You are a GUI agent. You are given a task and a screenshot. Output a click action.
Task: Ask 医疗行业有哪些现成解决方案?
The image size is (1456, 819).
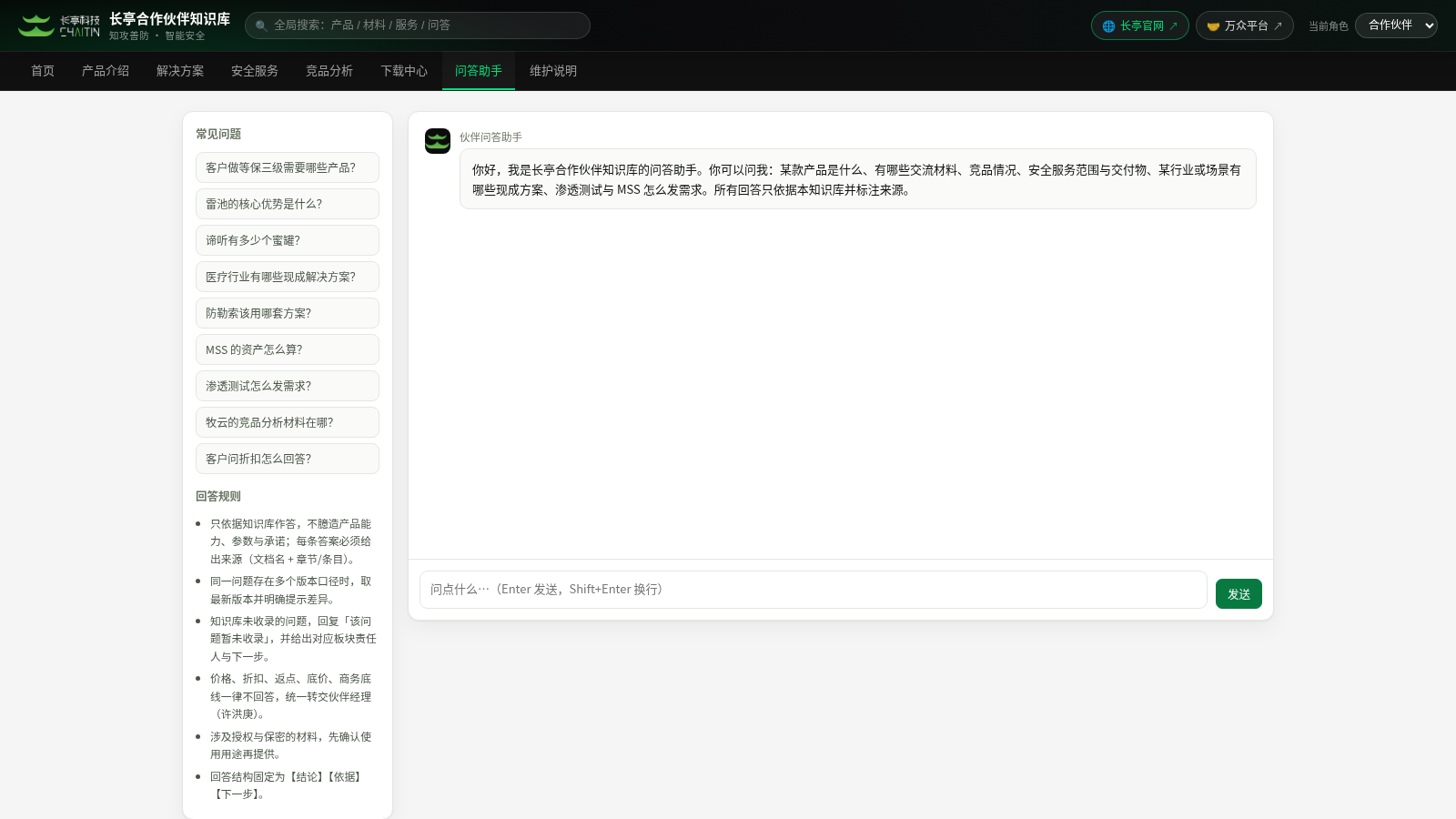[288, 277]
